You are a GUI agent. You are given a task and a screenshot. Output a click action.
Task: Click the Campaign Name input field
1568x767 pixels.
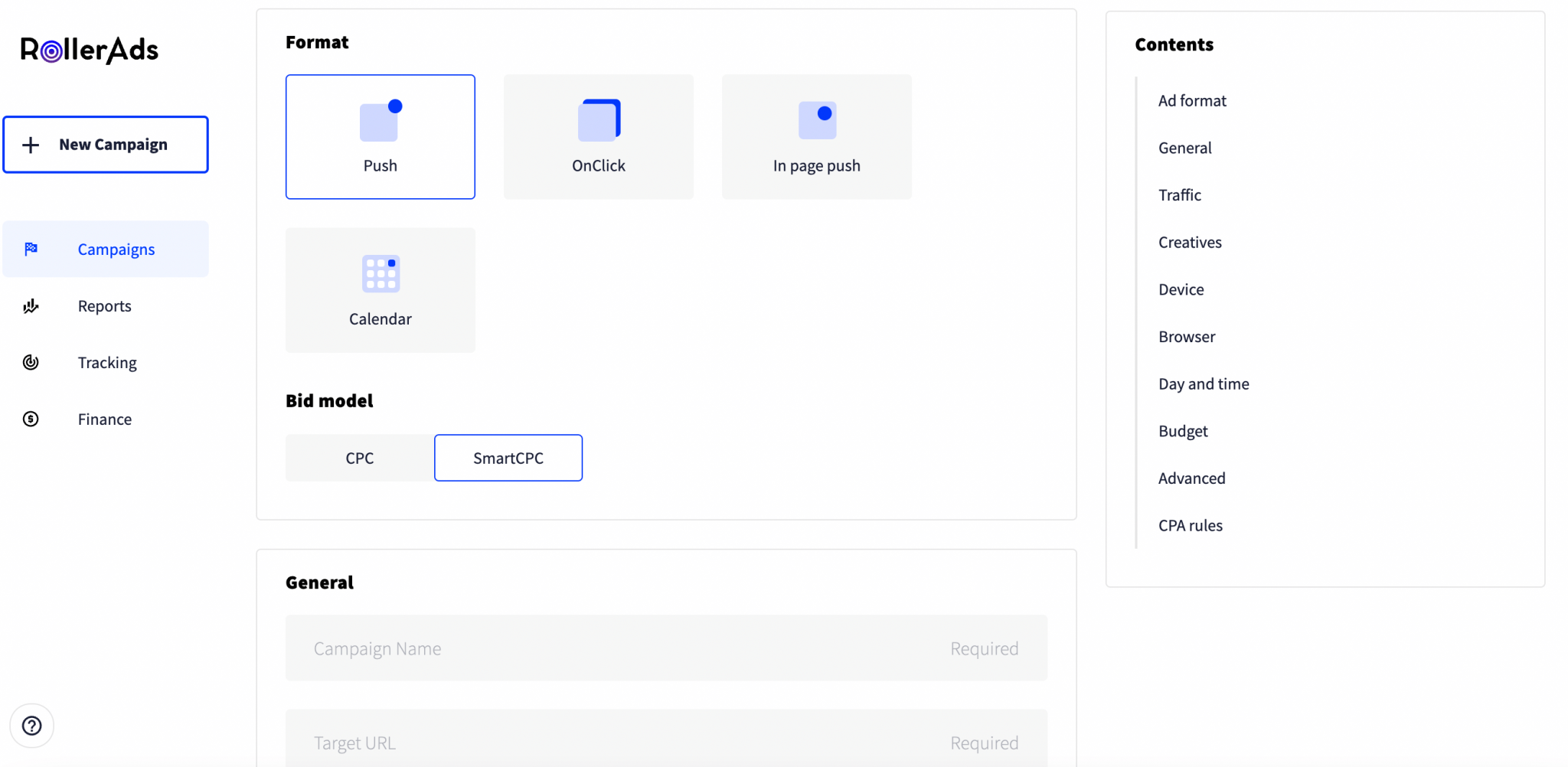pyautogui.click(x=665, y=648)
